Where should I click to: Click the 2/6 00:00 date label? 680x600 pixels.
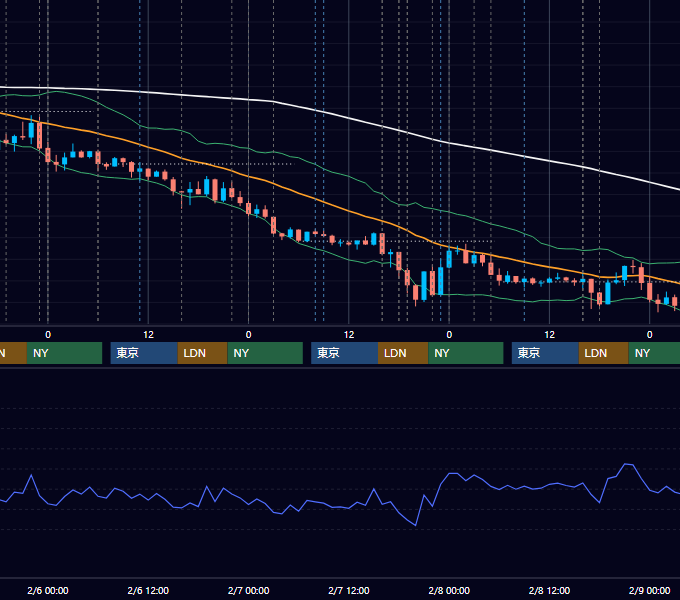coord(48,590)
